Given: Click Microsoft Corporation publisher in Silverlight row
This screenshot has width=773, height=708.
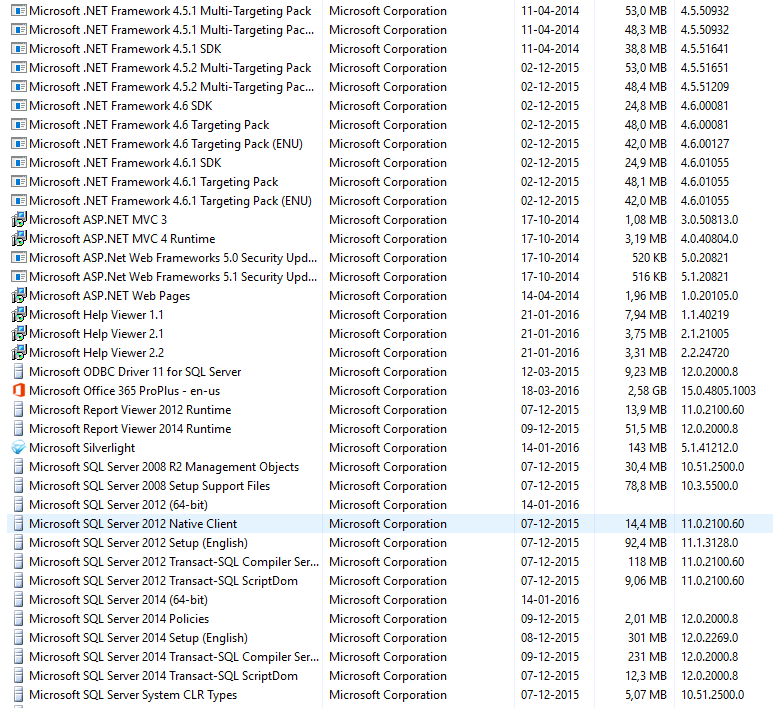Looking at the screenshot, I should 387,448.
